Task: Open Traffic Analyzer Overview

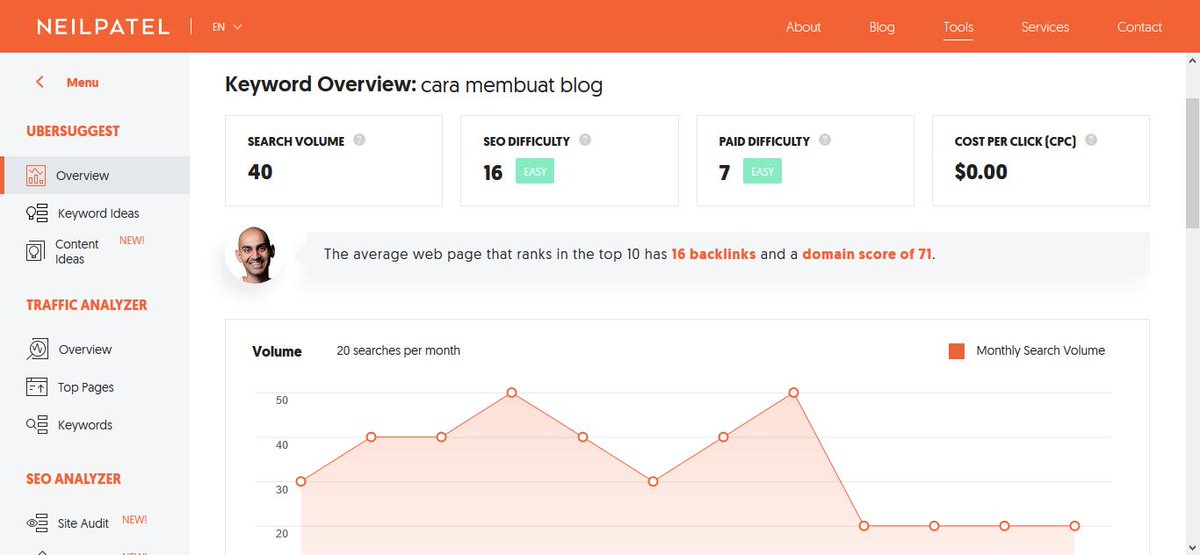Action: pyautogui.click(x=85, y=349)
